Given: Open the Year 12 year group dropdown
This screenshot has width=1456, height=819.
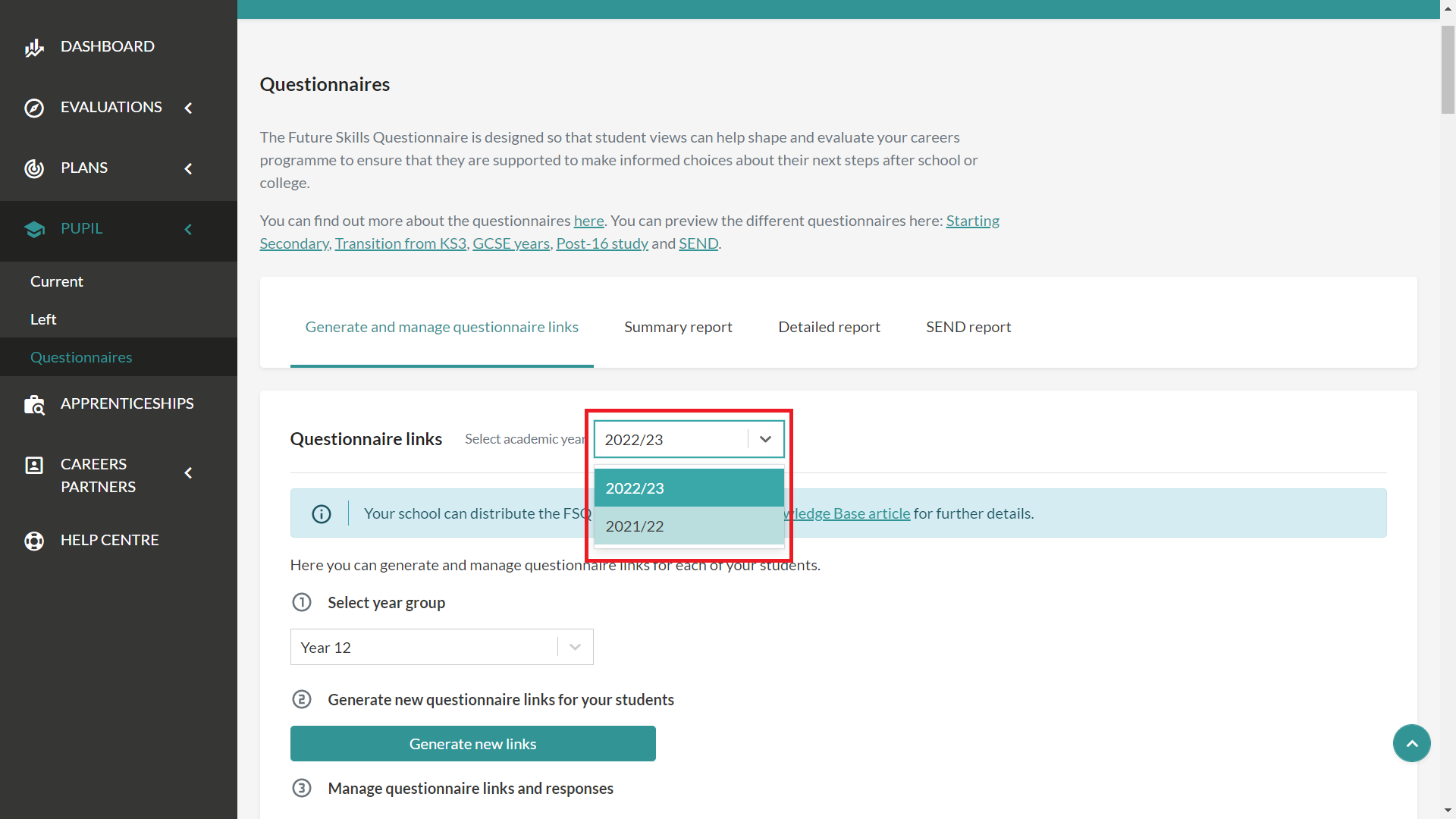Looking at the screenshot, I should tap(441, 647).
